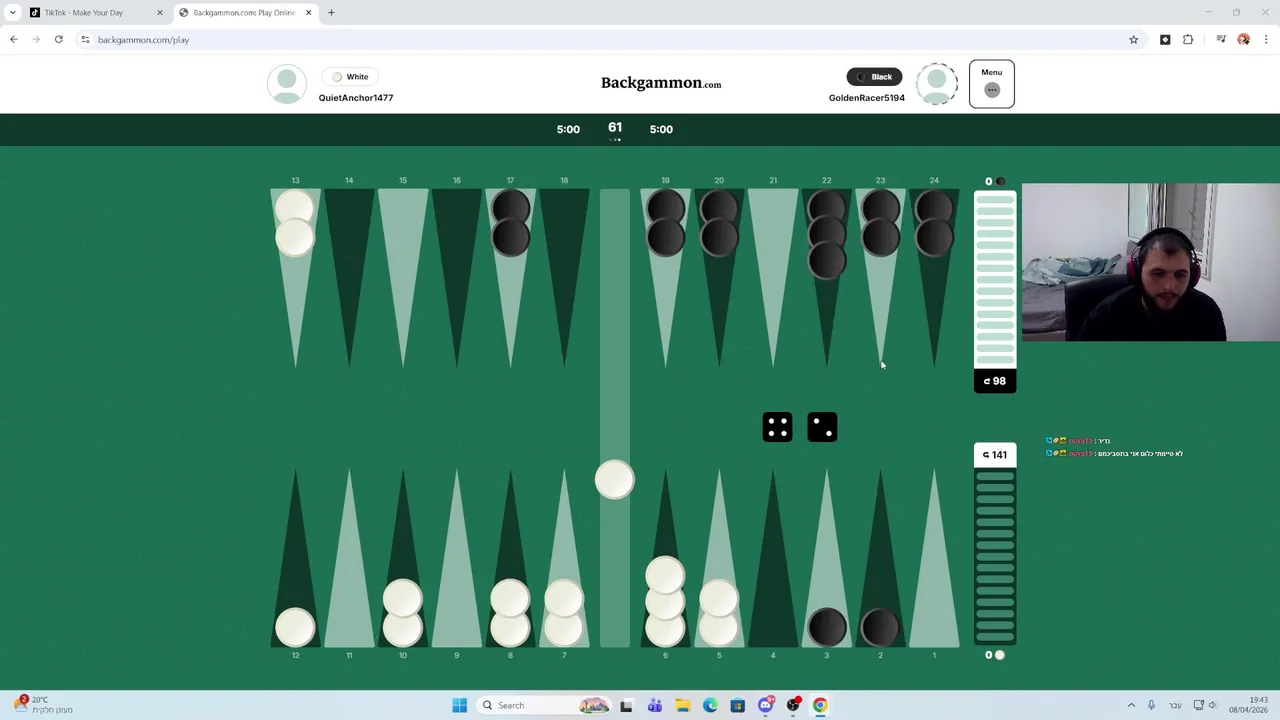Click the two-pip die
This screenshot has height=720, width=1280.
coord(822,427)
